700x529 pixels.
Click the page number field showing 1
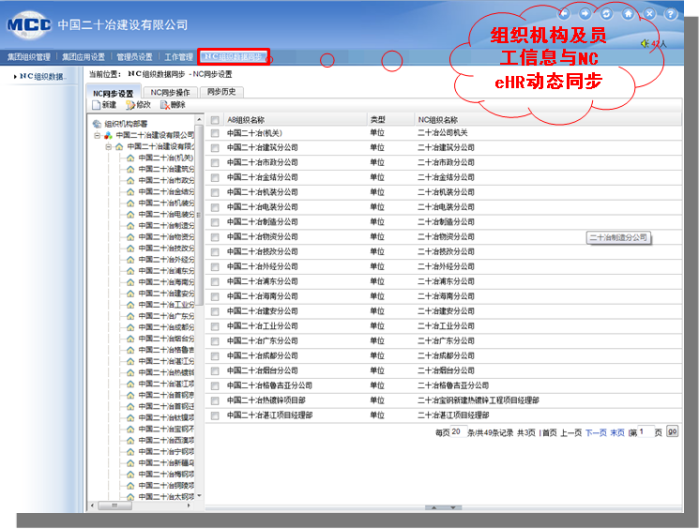(646, 432)
